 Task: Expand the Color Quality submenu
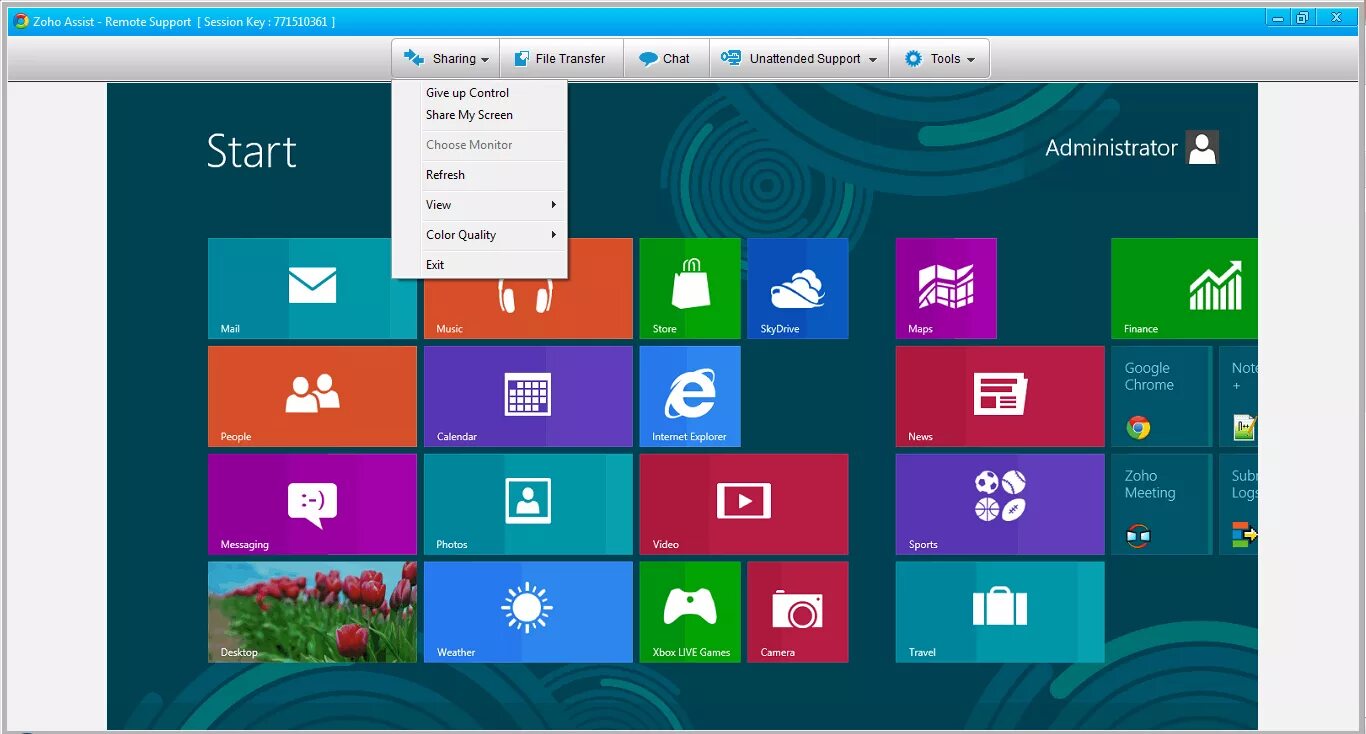pyautogui.click(x=480, y=235)
